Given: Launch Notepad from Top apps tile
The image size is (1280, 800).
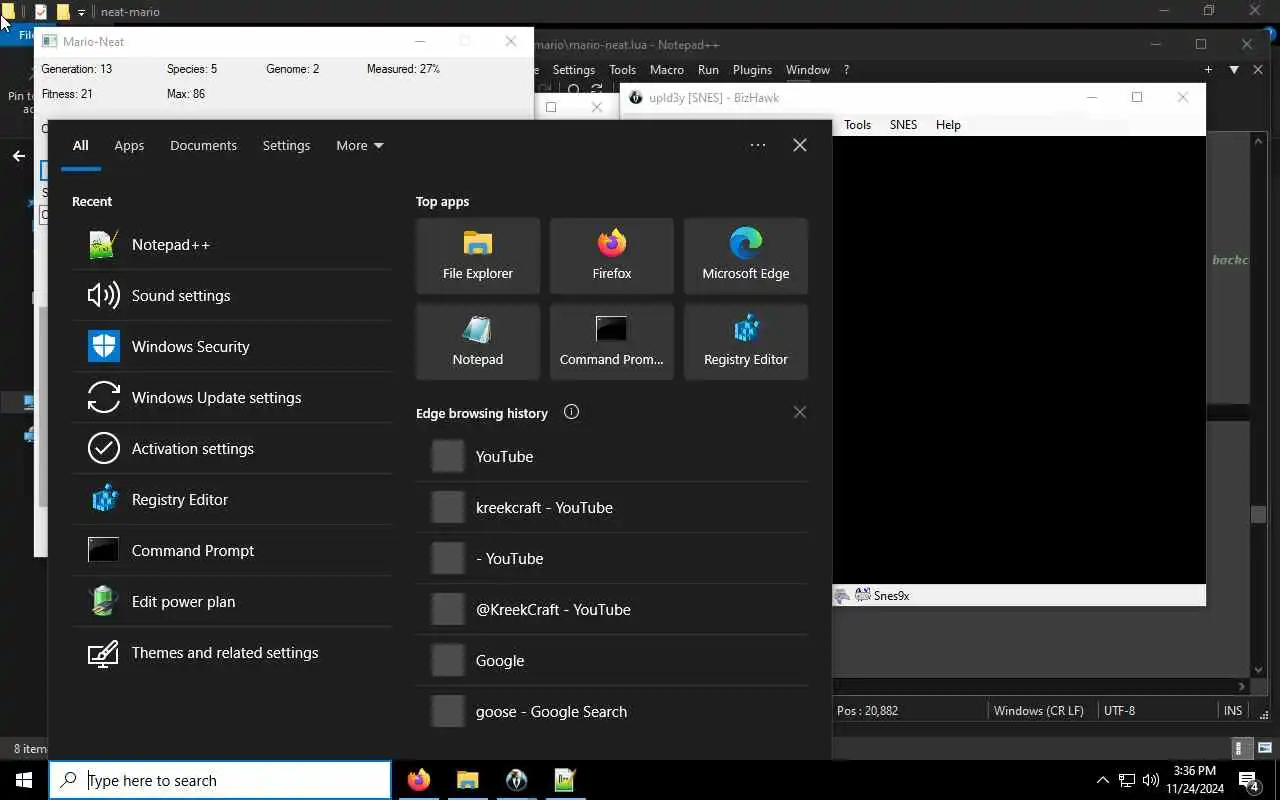Looking at the screenshot, I should click(478, 342).
